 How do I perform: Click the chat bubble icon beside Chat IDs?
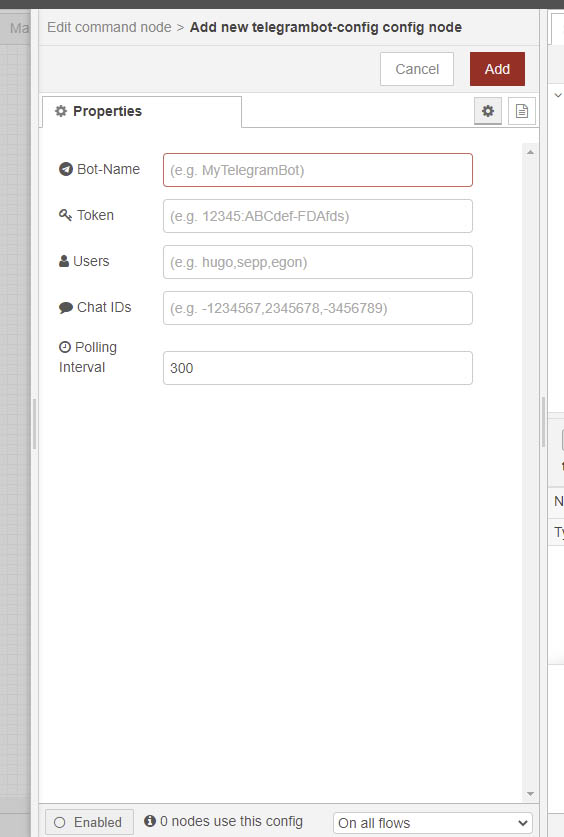pos(66,307)
